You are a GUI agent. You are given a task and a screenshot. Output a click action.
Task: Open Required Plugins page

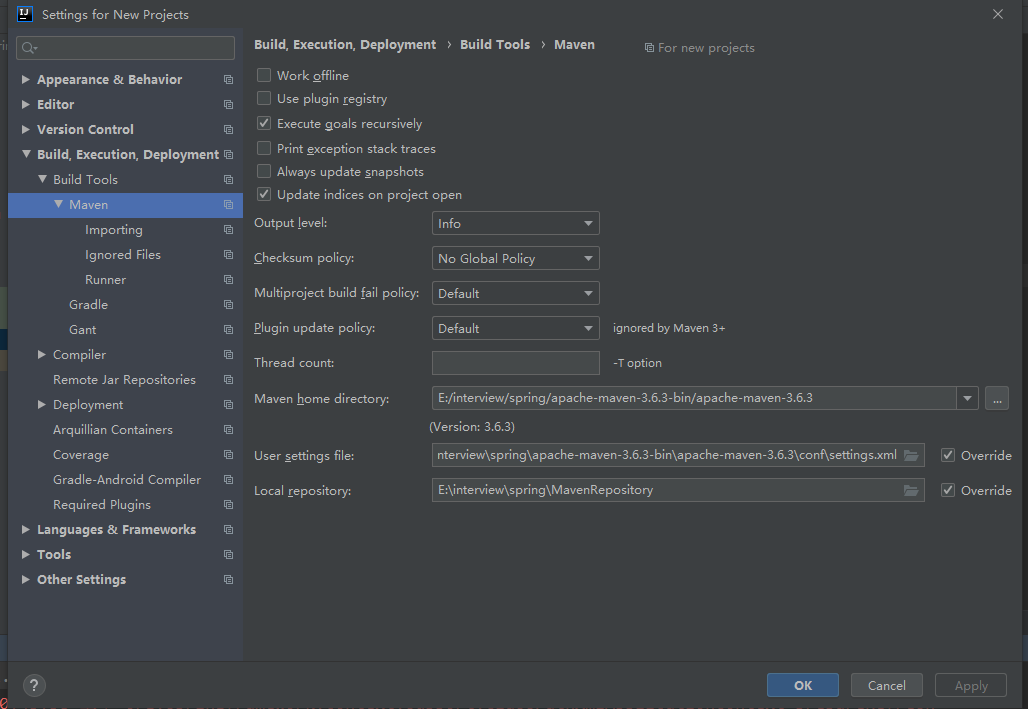(102, 504)
